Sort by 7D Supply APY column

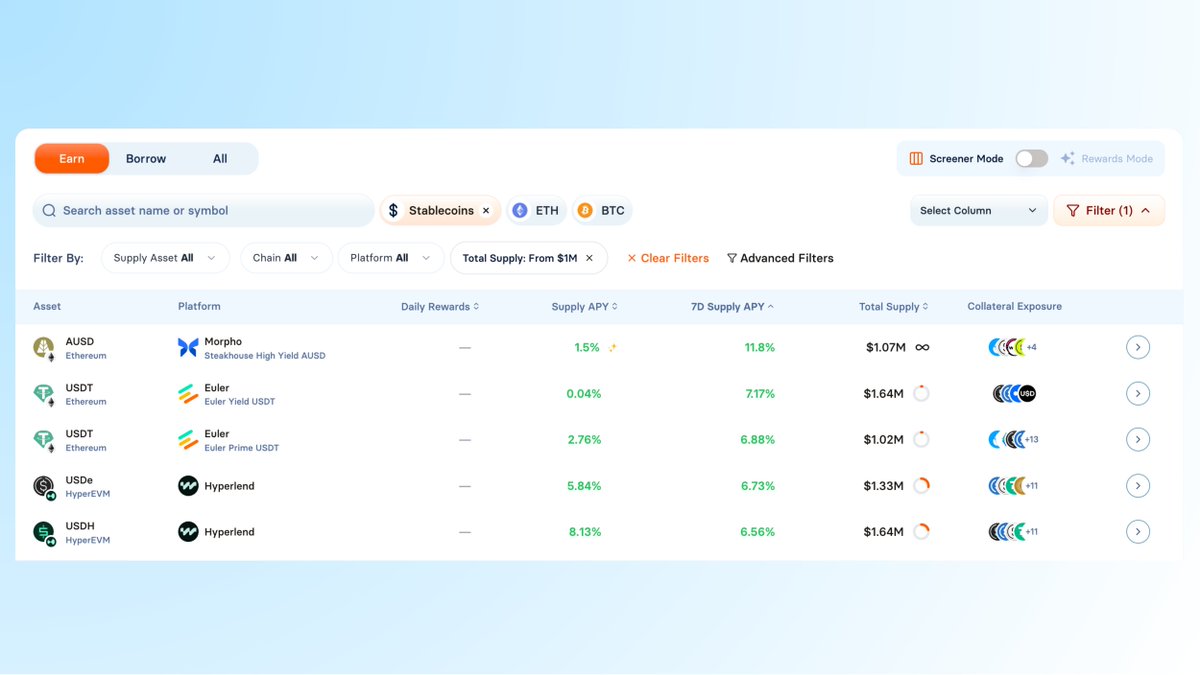(x=733, y=307)
